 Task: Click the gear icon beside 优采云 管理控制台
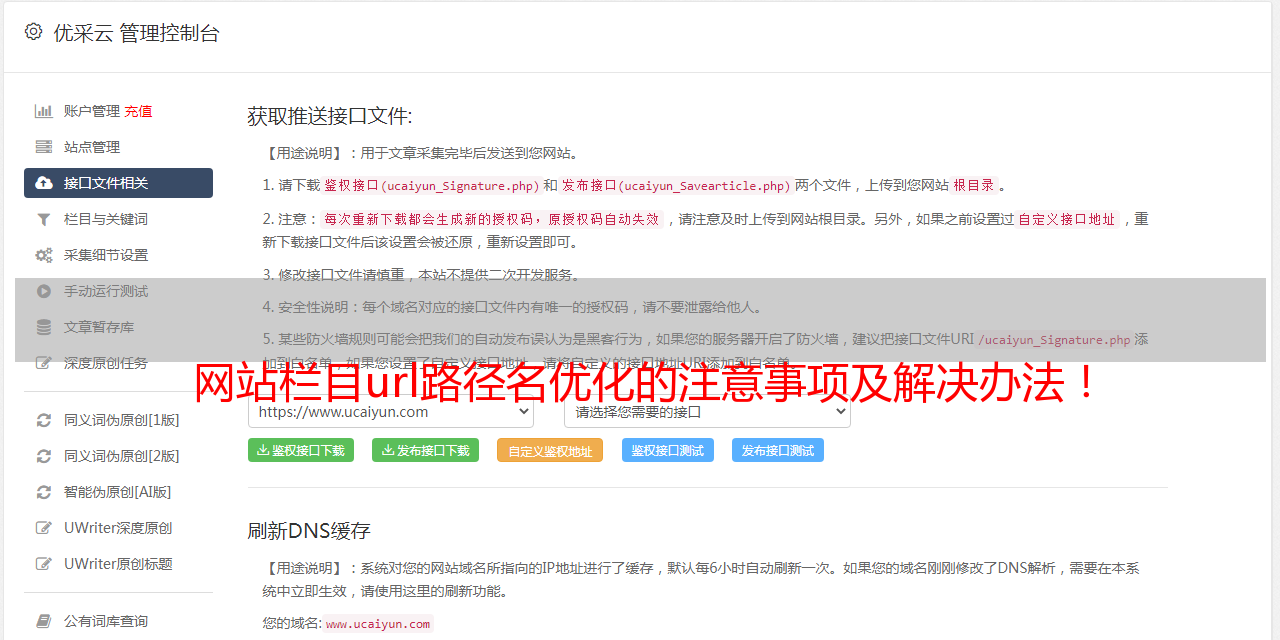click(33, 32)
